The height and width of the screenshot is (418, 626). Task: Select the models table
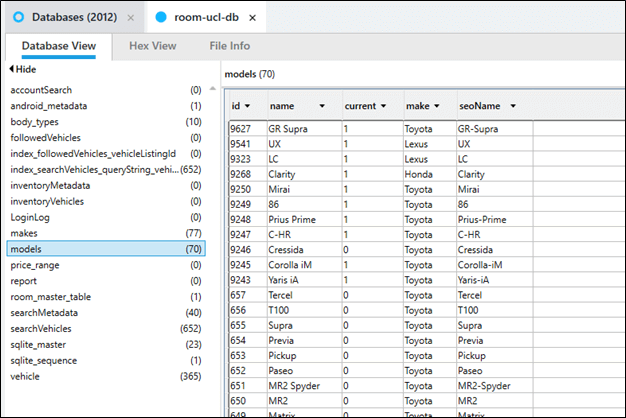(106, 249)
